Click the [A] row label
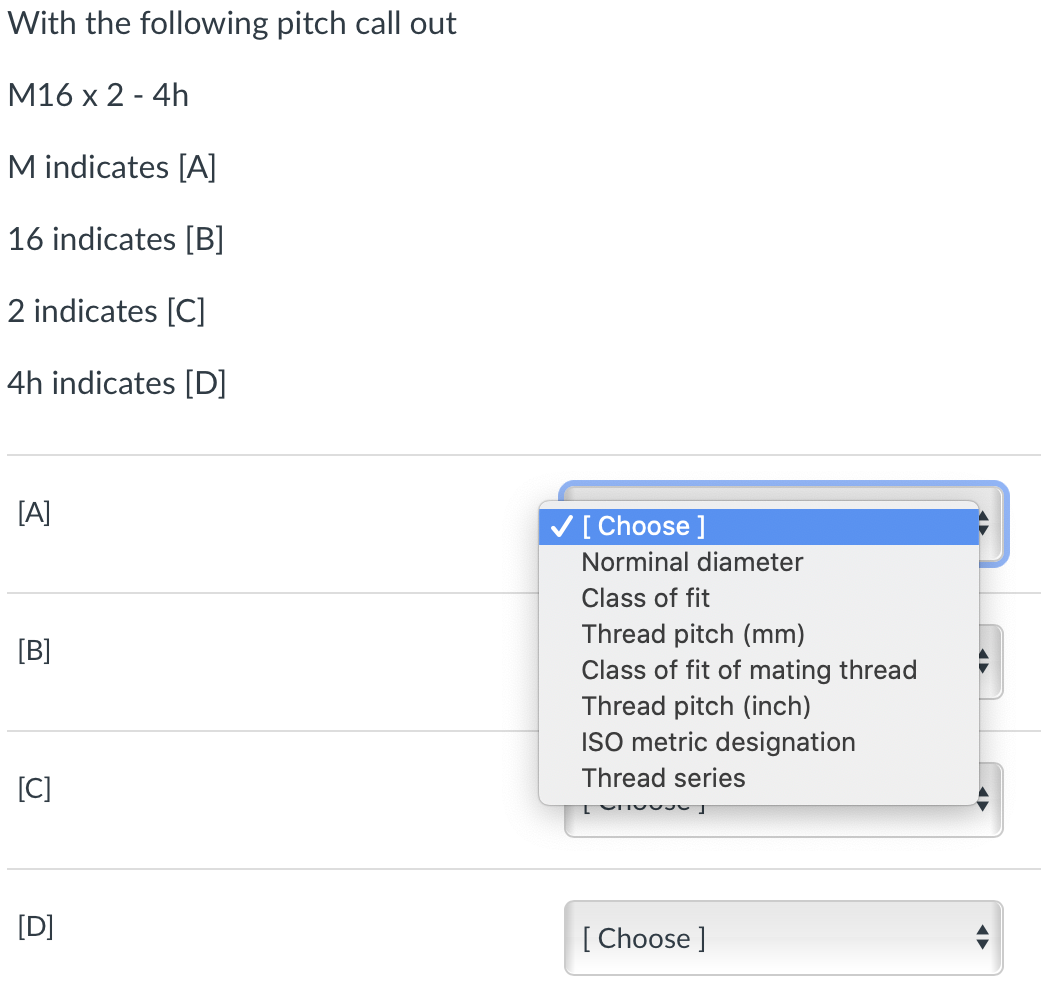This screenshot has width=1041, height=1002. click(33, 512)
